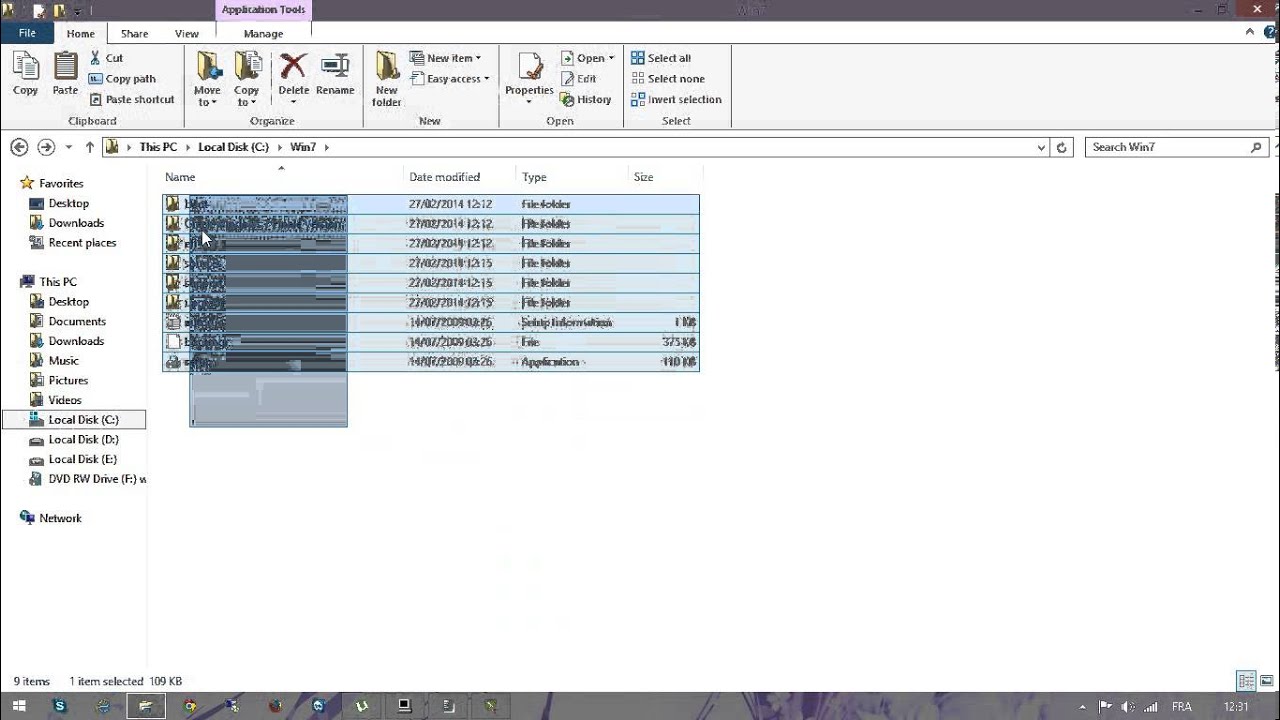Click Quick Access Properties icon in title bar
The width and height of the screenshot is (1280, 720).
pyautogui.click(x=39, y=10)
